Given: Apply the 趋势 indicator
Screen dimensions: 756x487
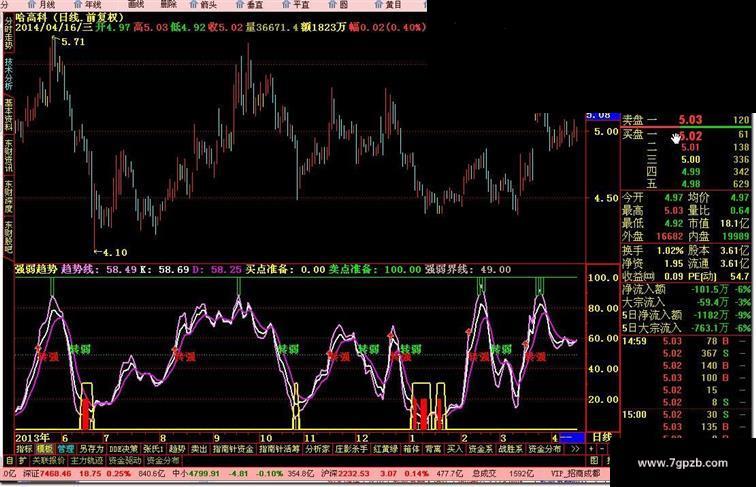Looking at the screenshot, I should 177,449.
